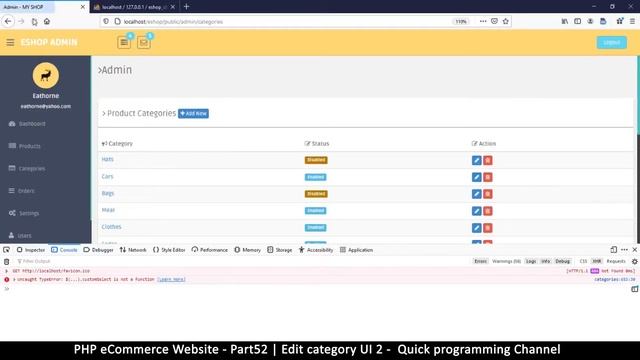The height and width of the screenshot is (360, 640).
Task: Open the Firefox library icon
Action: point(564,21)
